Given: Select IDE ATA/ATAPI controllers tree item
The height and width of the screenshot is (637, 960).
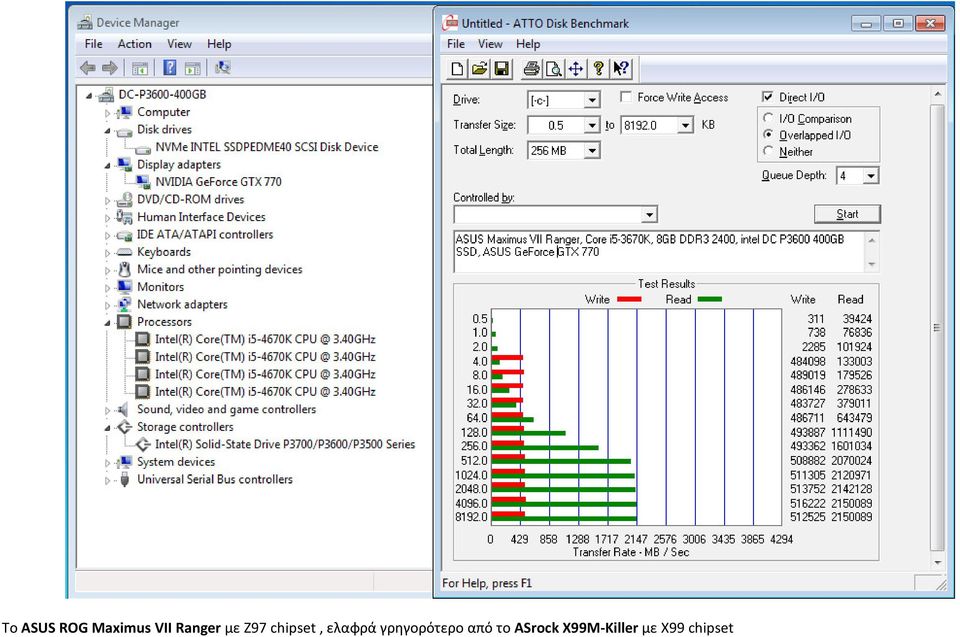Looking at the screenshot, I should pyautogui.click(x=205, y=235).
